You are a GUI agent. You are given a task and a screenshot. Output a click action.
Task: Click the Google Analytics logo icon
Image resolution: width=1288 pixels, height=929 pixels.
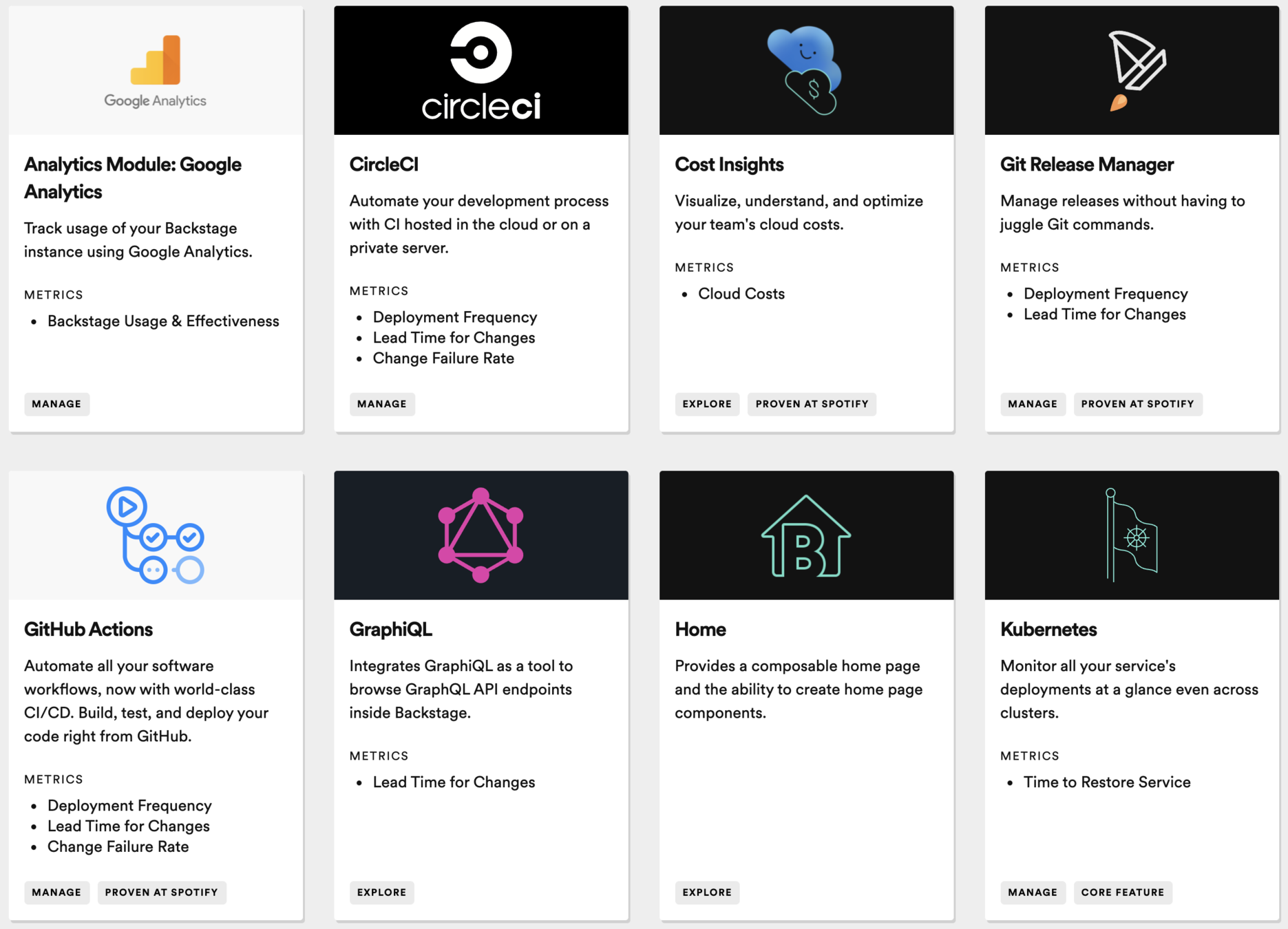click(x=156, y=71)
